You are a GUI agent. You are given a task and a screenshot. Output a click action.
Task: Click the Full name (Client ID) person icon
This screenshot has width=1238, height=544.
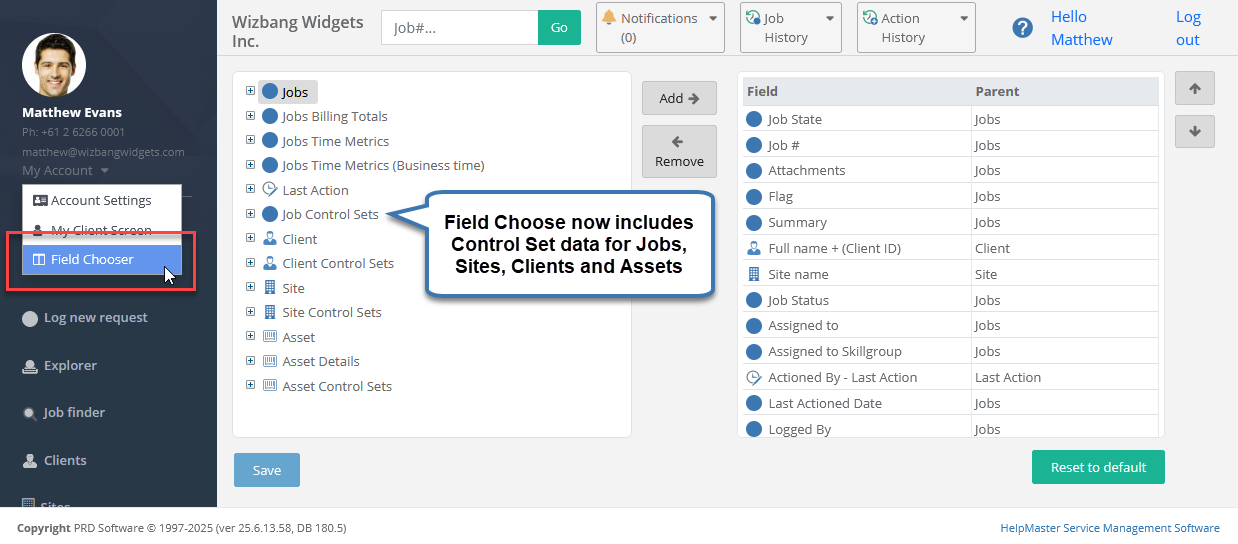pyautogui.click(x=754, y=248)
